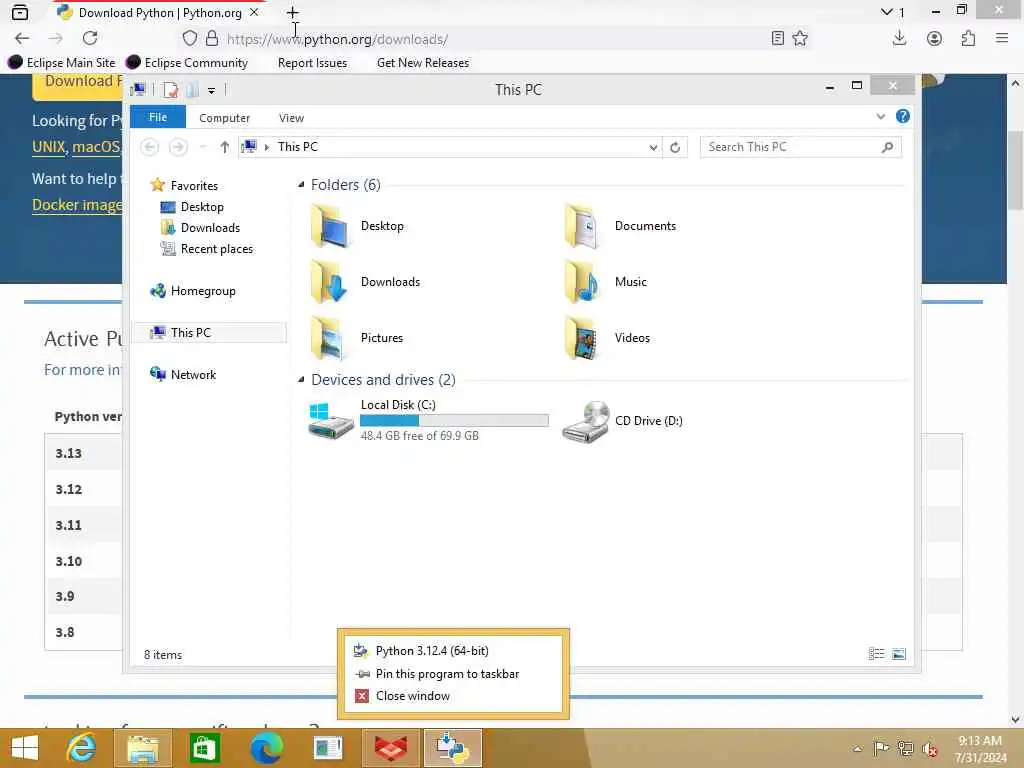Open Firefox list all tabs dropdown
Image resolution: width=1024 pixels, height=768 pixels.
click(886, 12)
